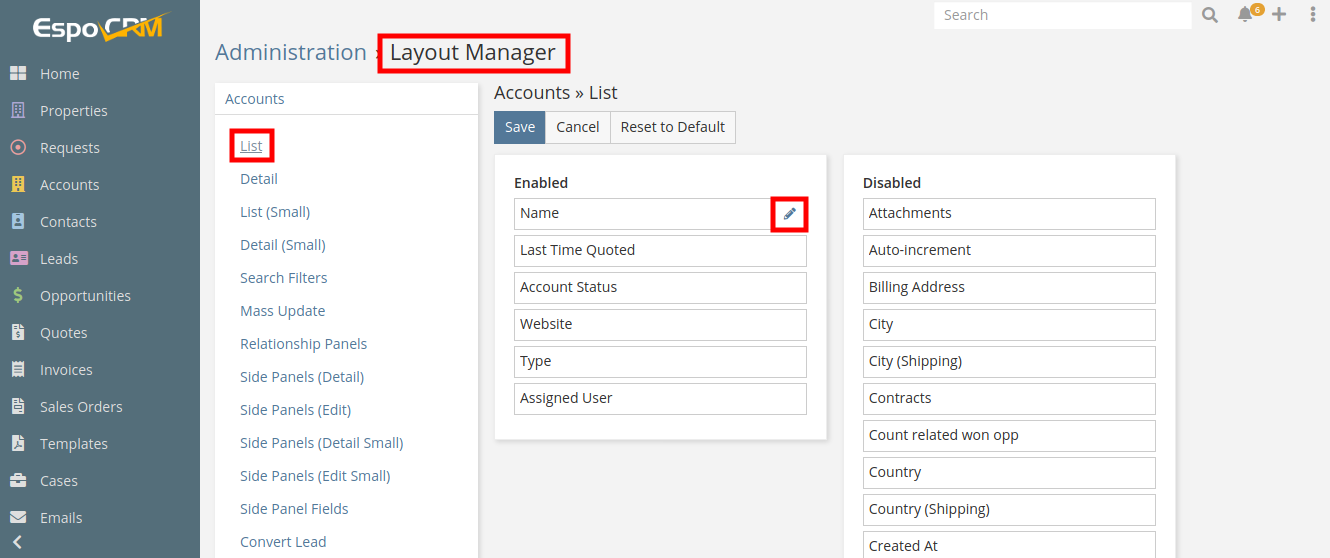Open Home from the sidebar
This screenshot has width=1330, height=558.
59,74
